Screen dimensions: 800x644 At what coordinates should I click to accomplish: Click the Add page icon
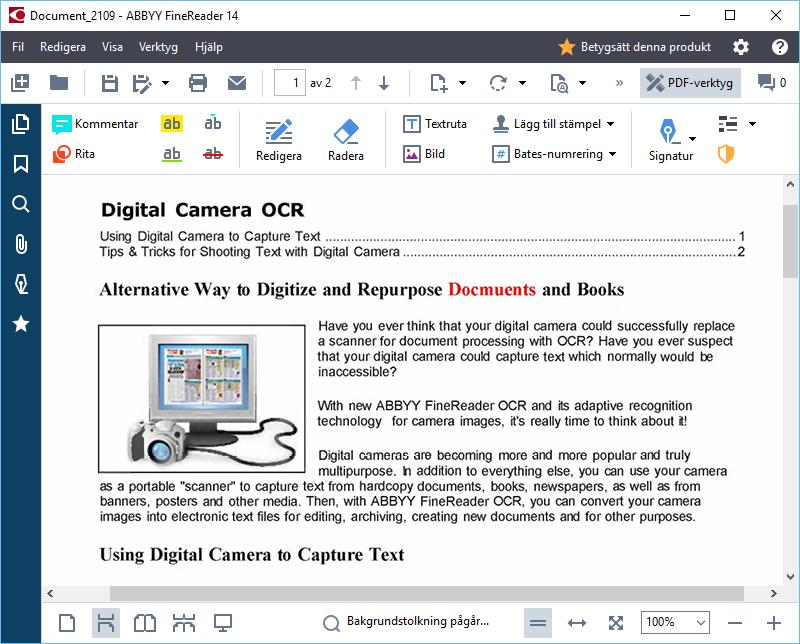tap(438, 83)
